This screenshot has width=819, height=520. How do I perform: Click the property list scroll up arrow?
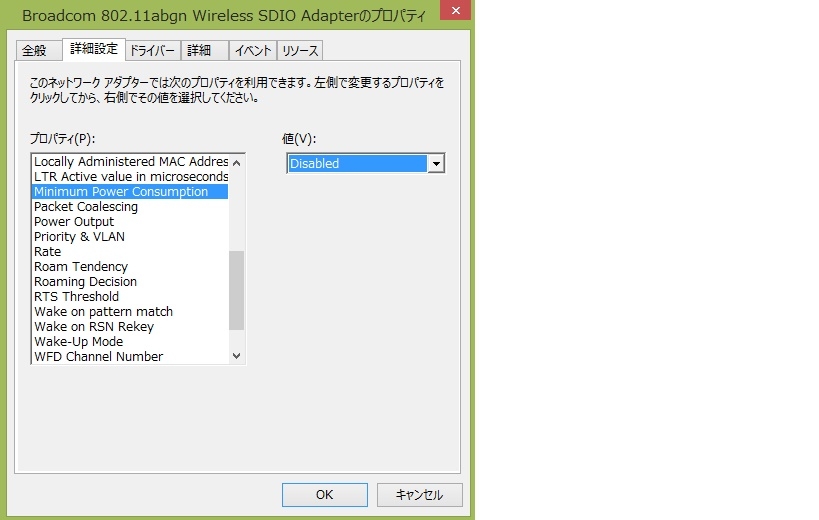tap(237, 162)
